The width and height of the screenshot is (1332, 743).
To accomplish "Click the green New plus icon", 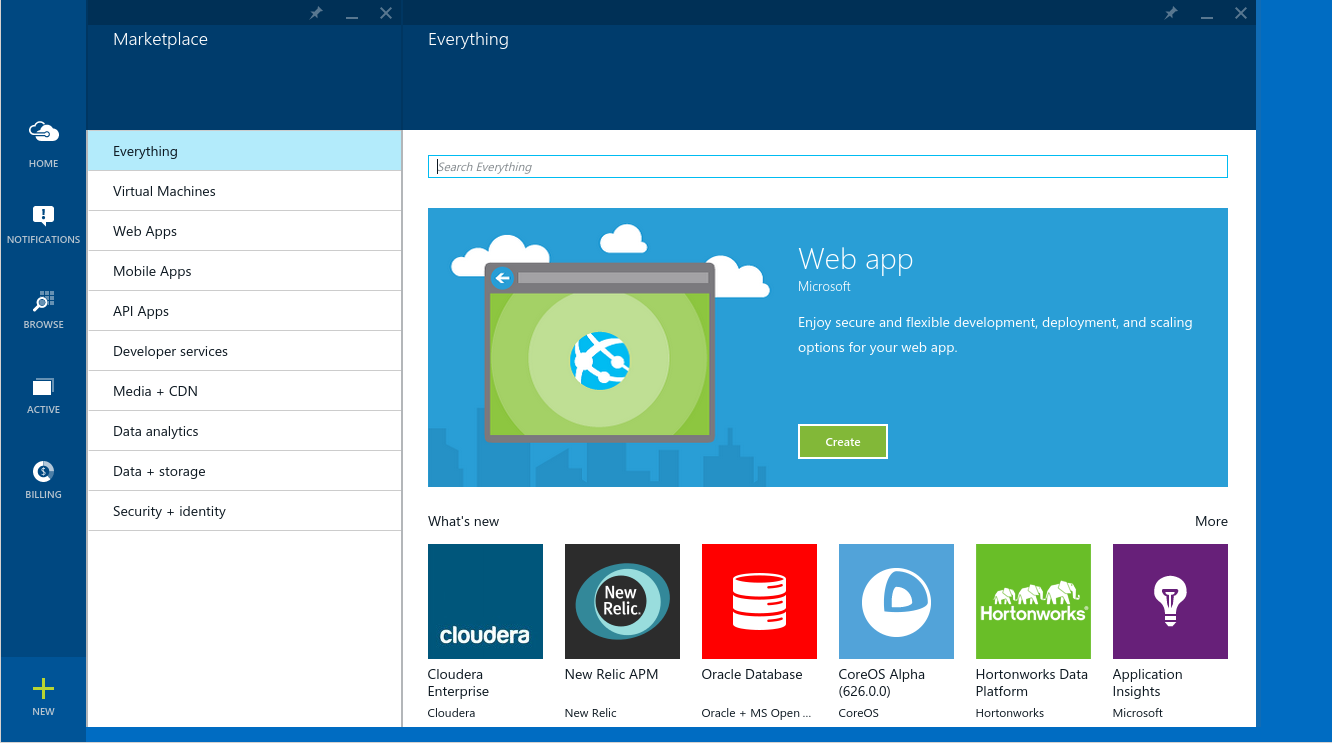I will (43, 689).
